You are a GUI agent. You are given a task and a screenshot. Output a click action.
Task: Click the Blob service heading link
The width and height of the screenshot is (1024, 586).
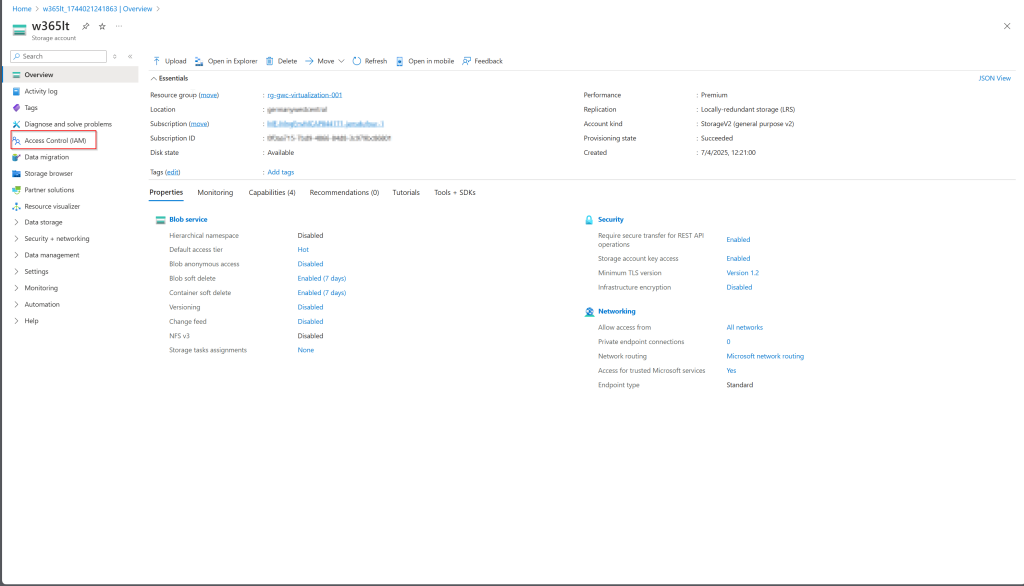[188, 220]
